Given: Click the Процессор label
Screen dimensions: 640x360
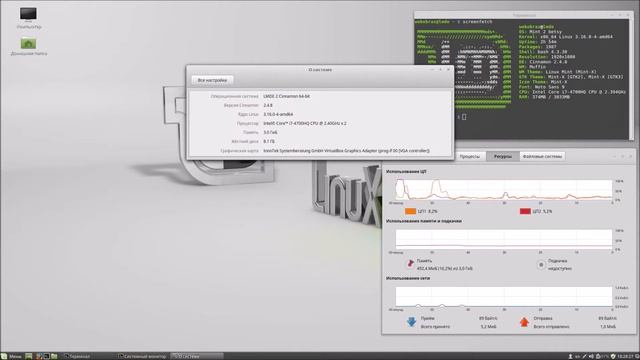Looking at the screenshot, I should 247,123.
